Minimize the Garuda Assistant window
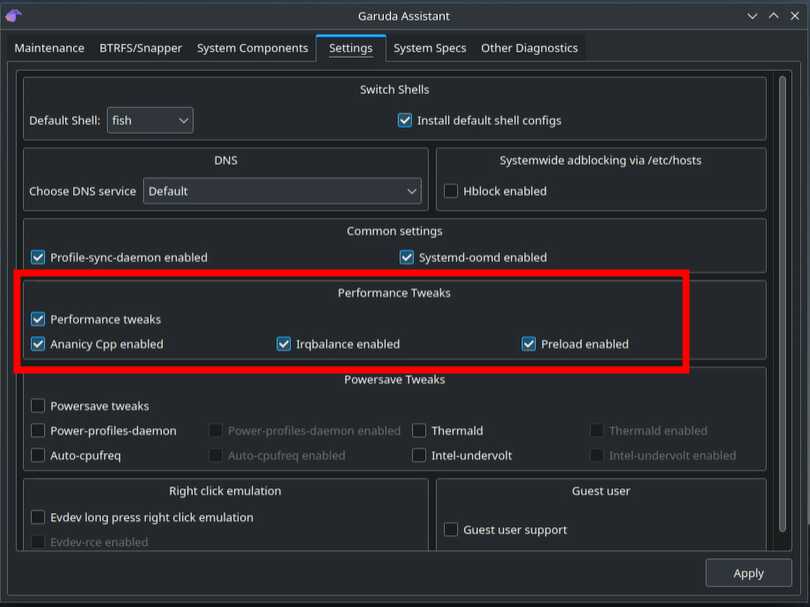This screenshot has width=810, height=607. pos(752,16)
